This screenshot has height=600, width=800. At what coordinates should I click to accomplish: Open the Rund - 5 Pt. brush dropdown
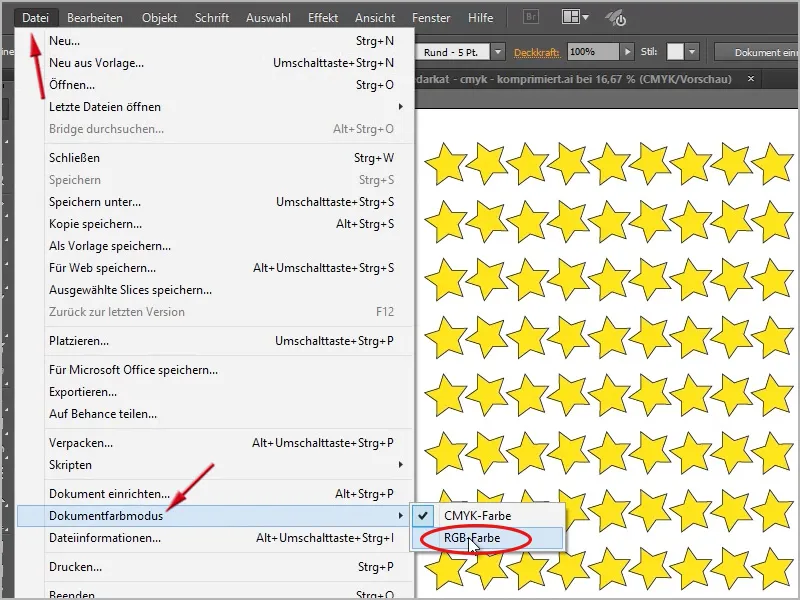click(x=498, y=52)
